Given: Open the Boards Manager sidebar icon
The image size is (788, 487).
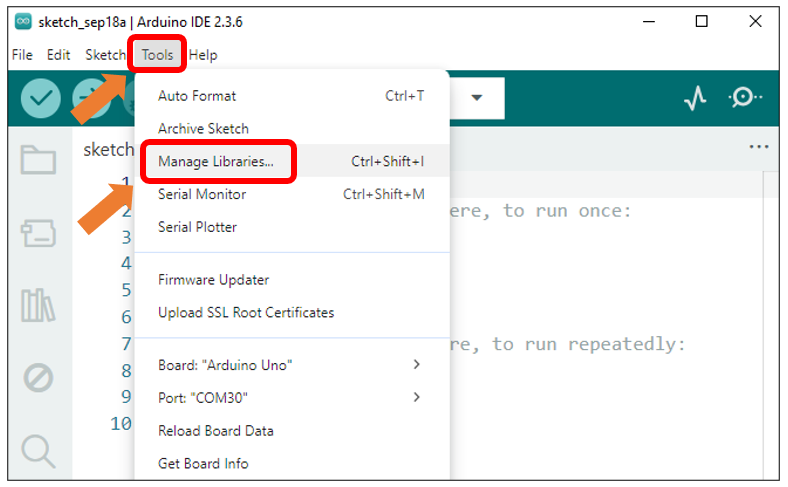Looking at the screenshot, I should click(38, 233).
